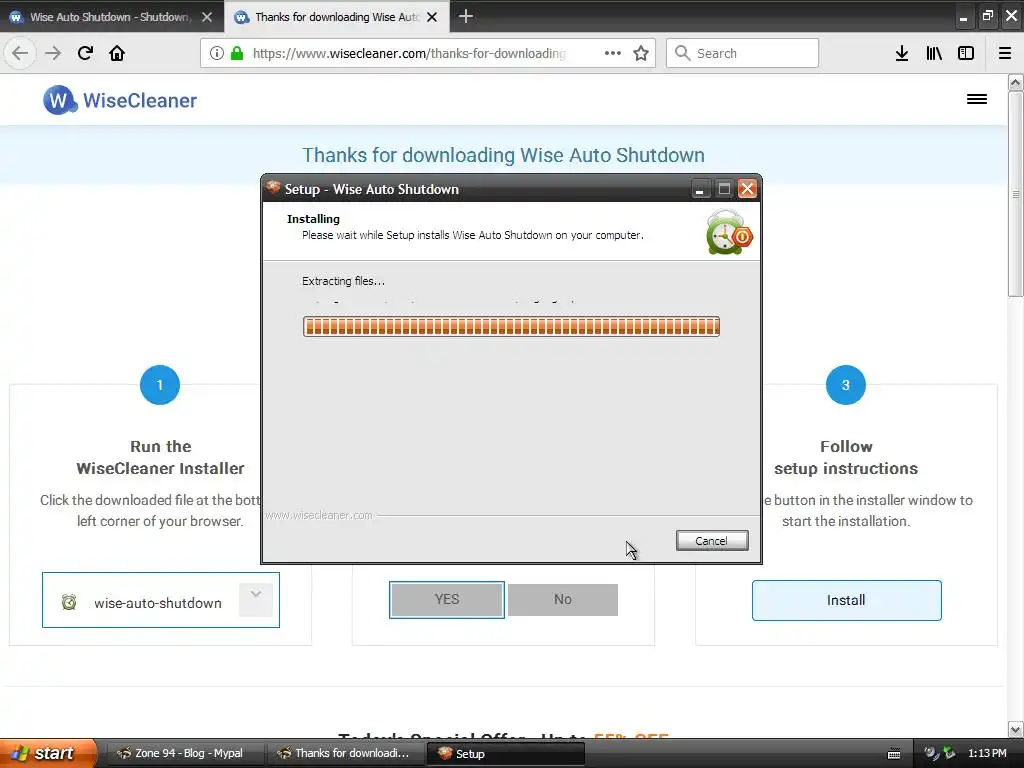Click the browser forward arrow
1024x768 pixels.
point(53,53)
